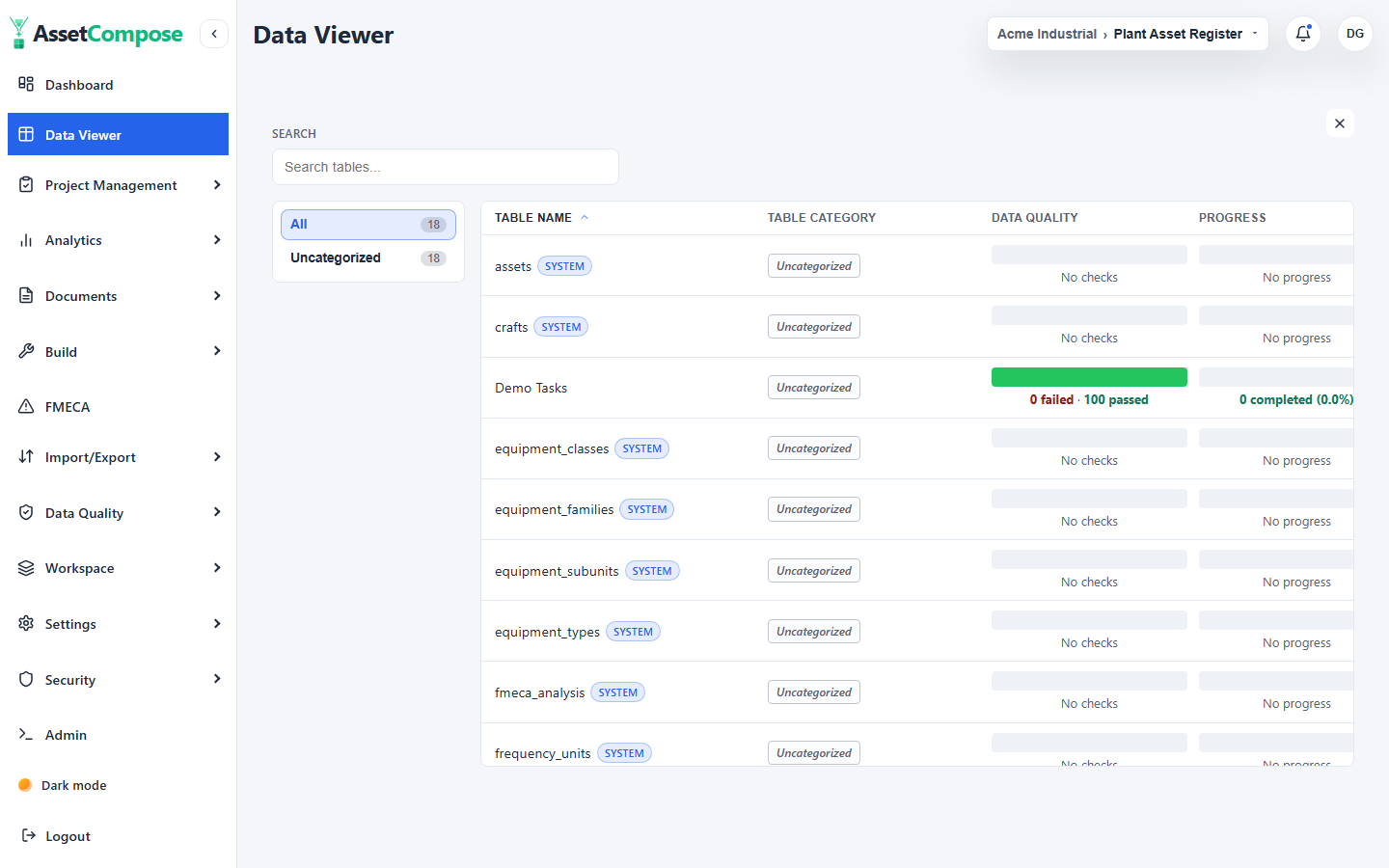The height and width of the screenshot is (868, 1389).
Task: Click the Logout arrow icon
Action: point(29,835)
